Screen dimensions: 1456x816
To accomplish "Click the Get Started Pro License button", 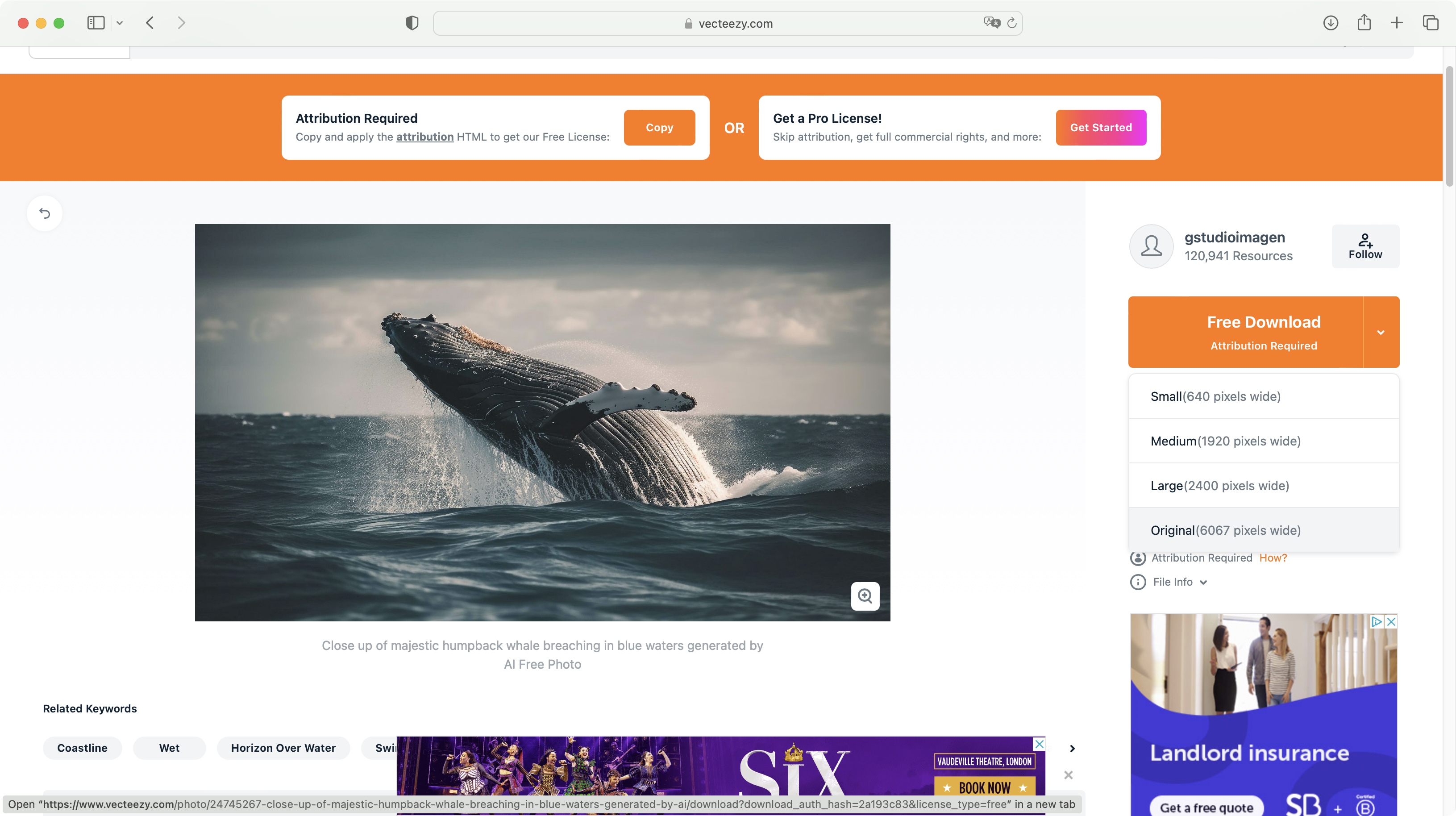I will tap(1101, 128).
